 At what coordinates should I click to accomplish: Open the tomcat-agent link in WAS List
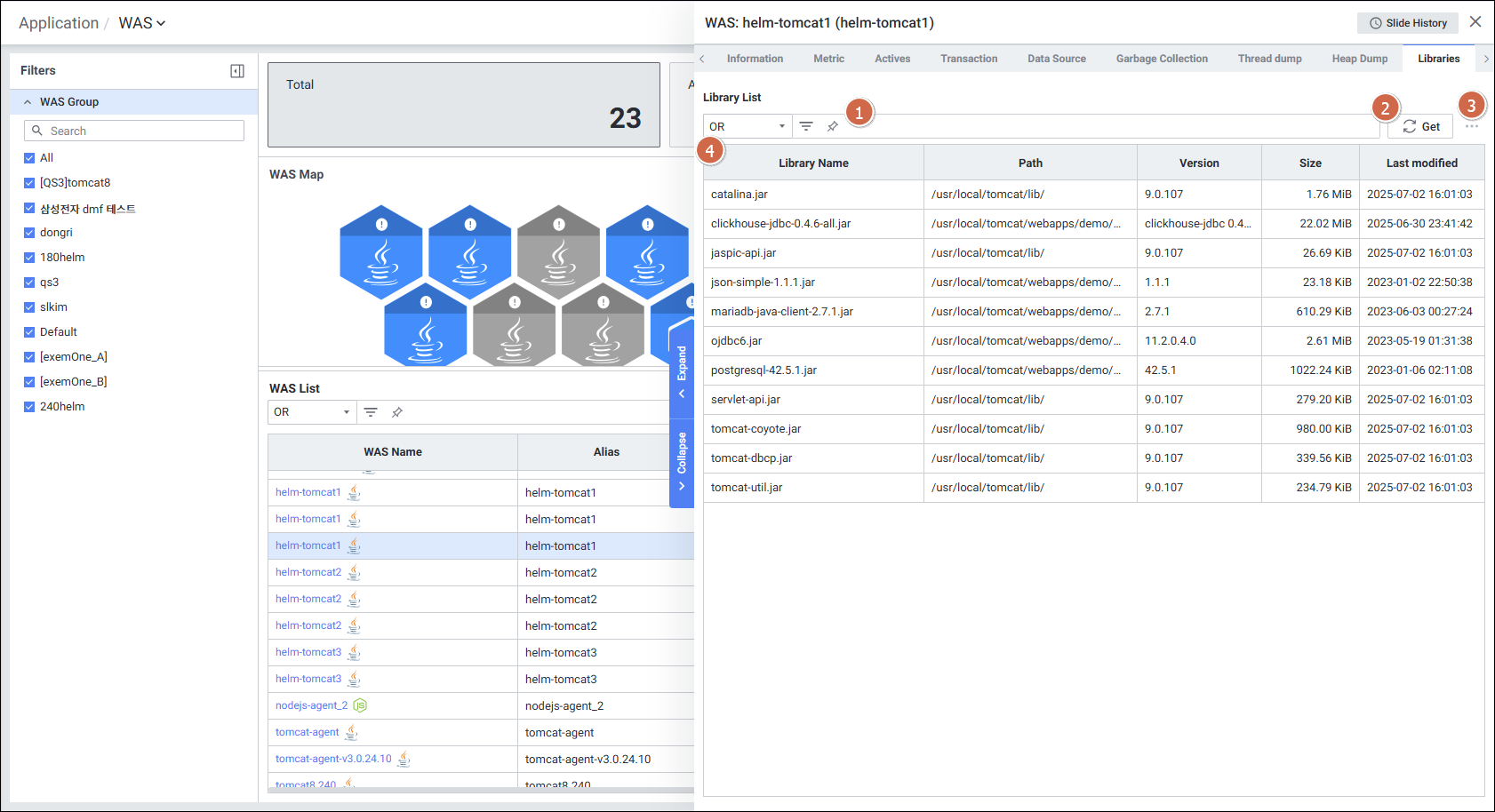click(307, 732)
